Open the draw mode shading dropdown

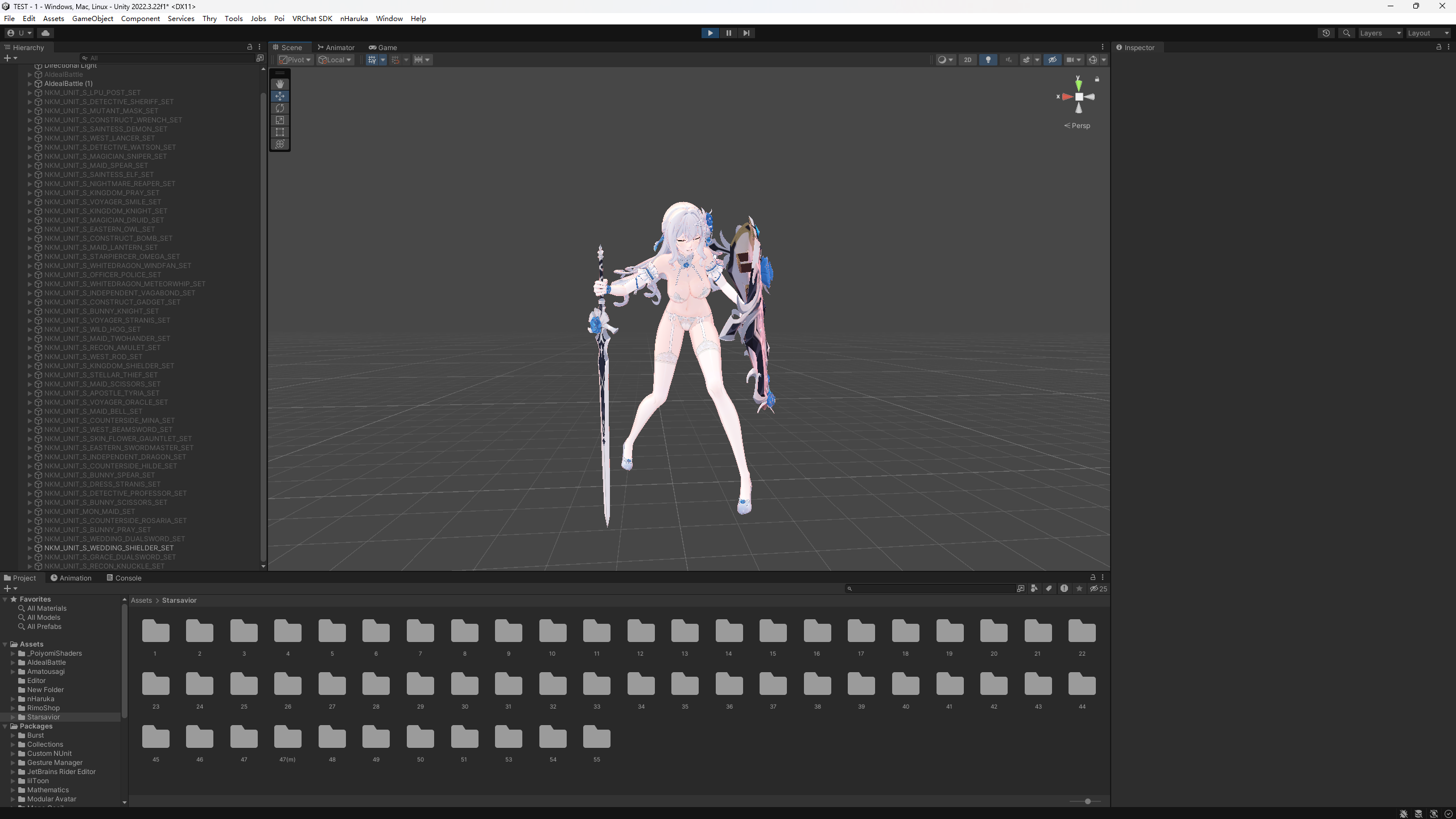click(946, 60)
